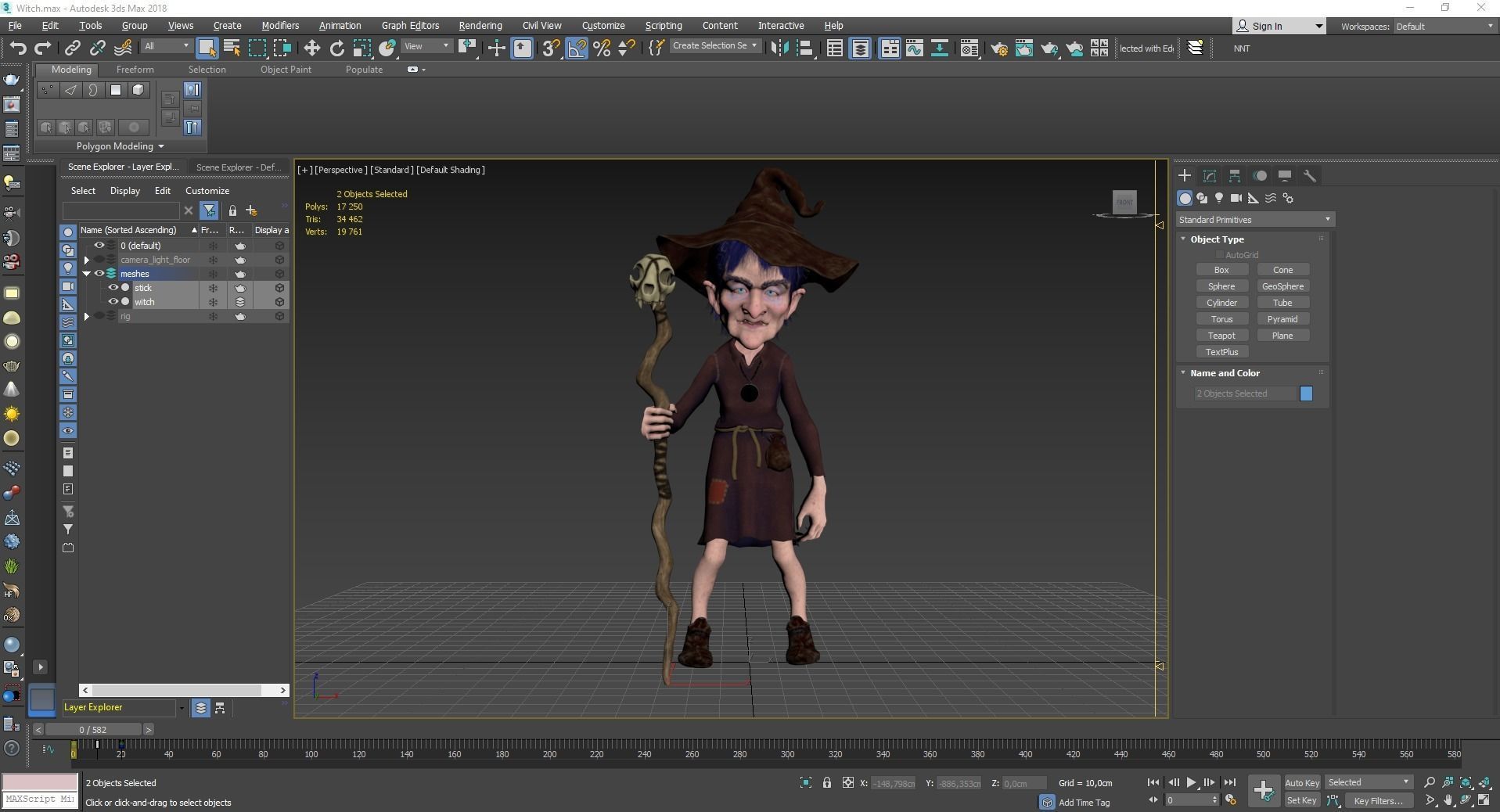This screenshot has height=812, width=1500.
Task: Toggle visibility of 0 (default) layer
Action: coord(99,246)
